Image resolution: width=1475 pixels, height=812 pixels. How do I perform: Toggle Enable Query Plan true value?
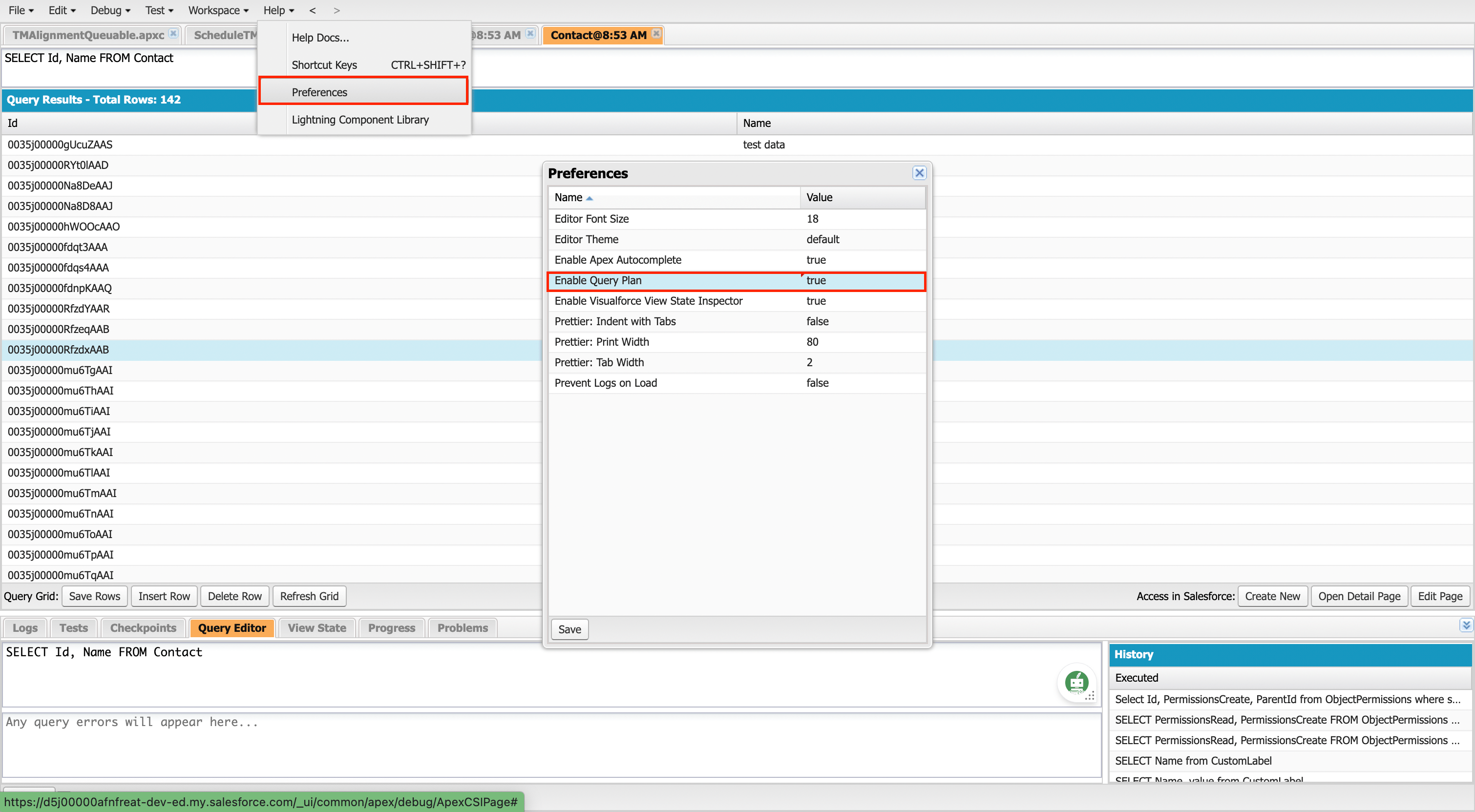pyautogui.click(x=816, y=280)
